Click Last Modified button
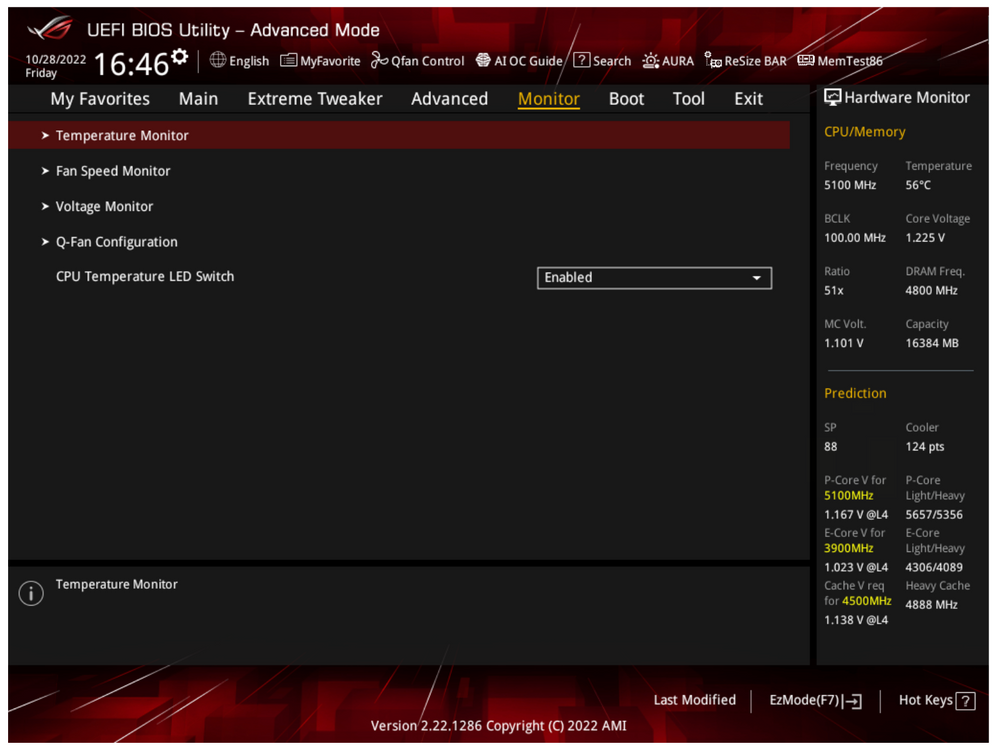 pos(694,700)
